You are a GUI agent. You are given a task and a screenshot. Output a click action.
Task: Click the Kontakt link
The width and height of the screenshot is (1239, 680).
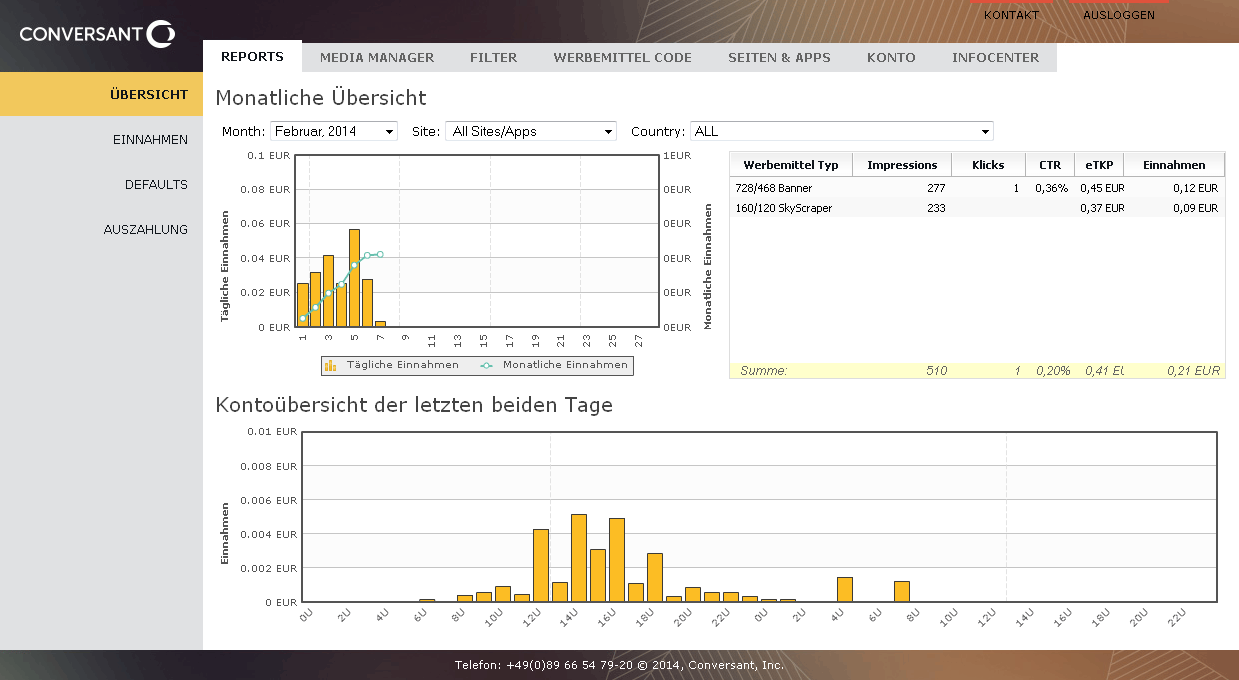pos(1011,15)
